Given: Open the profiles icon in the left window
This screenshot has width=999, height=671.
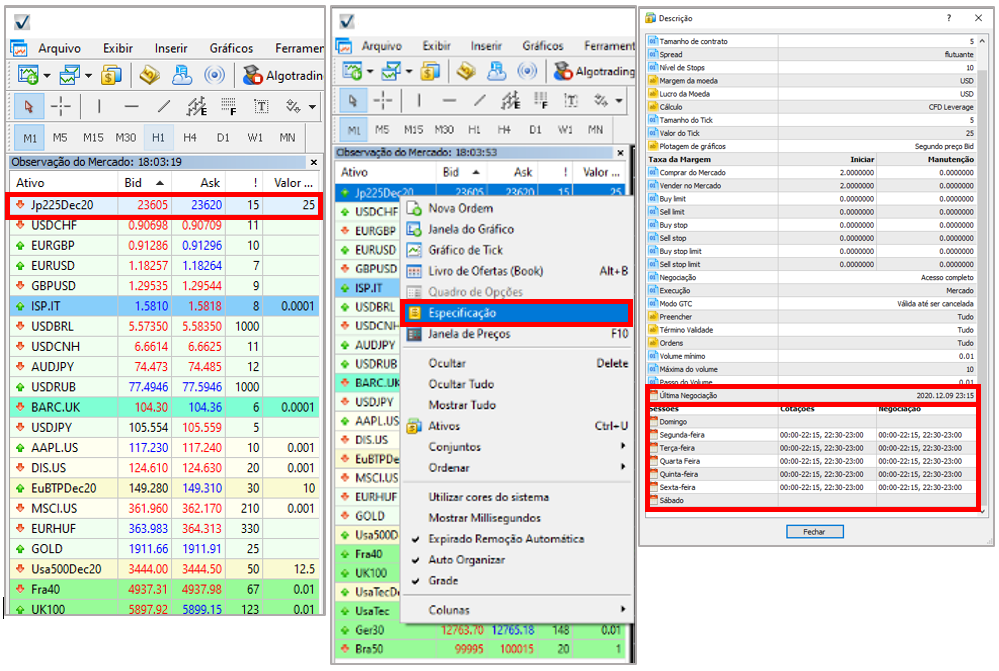Looking at the screenshot, I should click(69, 75).
